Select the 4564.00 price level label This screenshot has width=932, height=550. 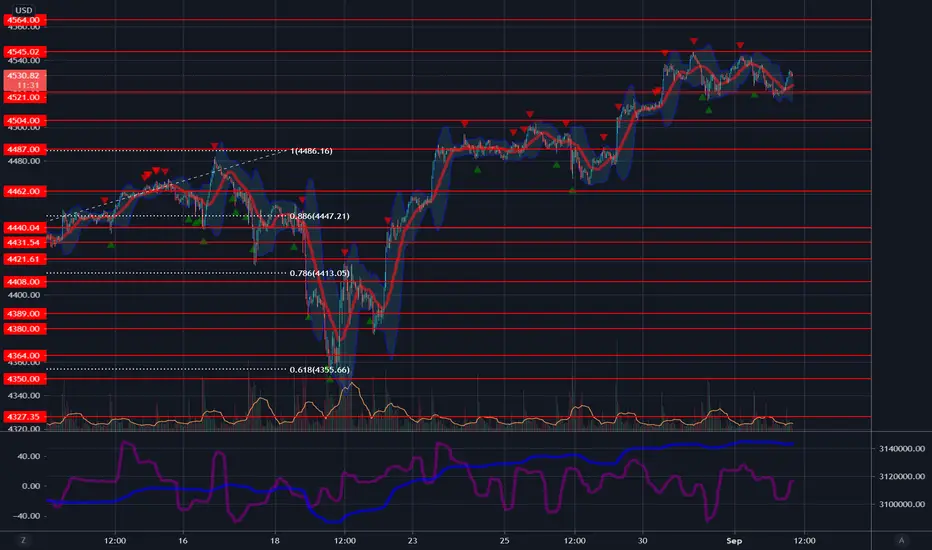point(24,20)
